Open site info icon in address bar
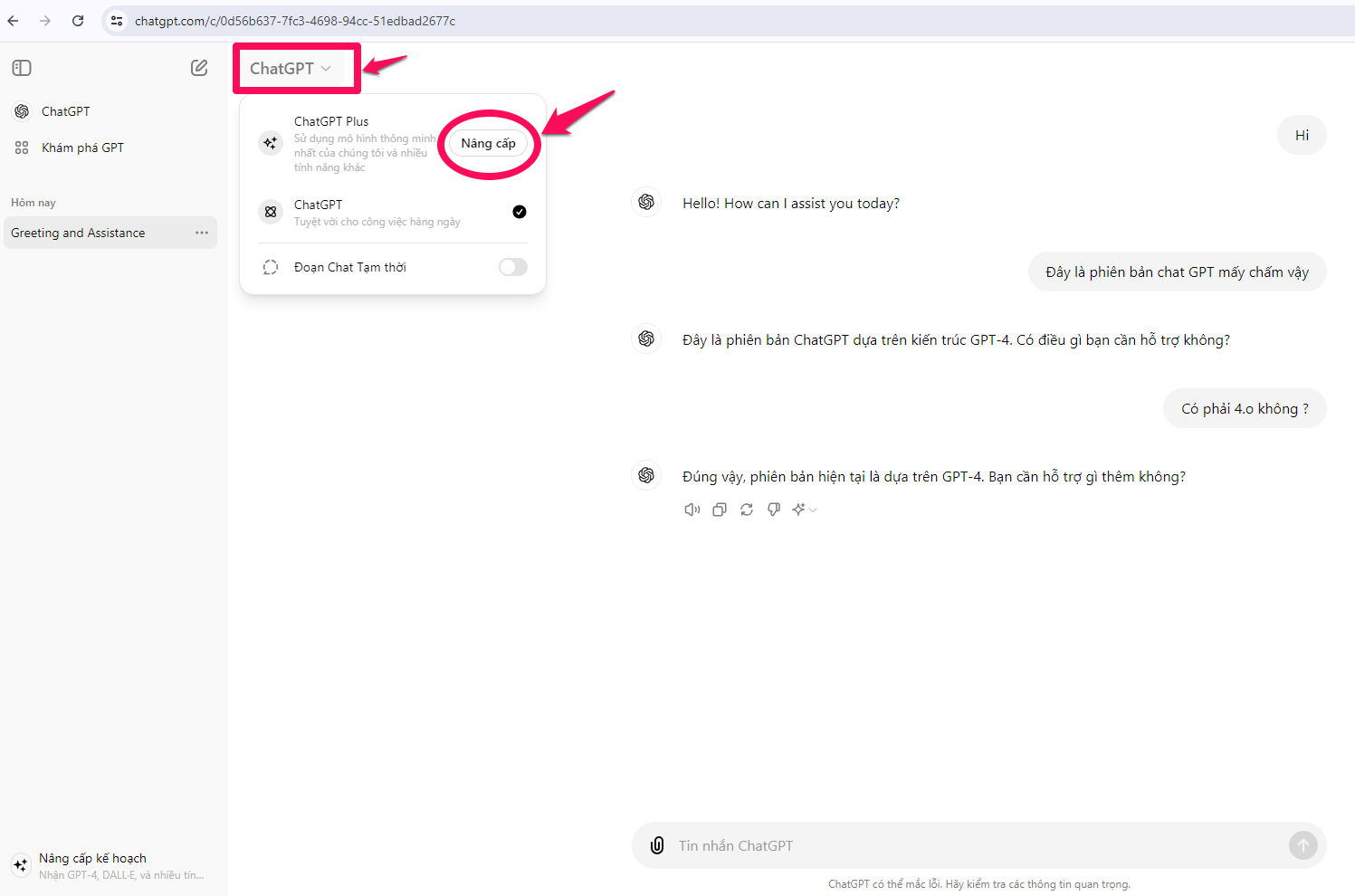The height and width of the screenshot is (896, 1355). pyautogui.click(x=117, y=21)
